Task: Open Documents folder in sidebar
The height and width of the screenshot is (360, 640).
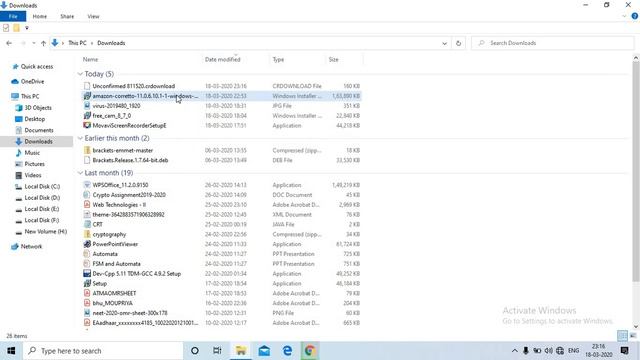Action: click(39, 130)
